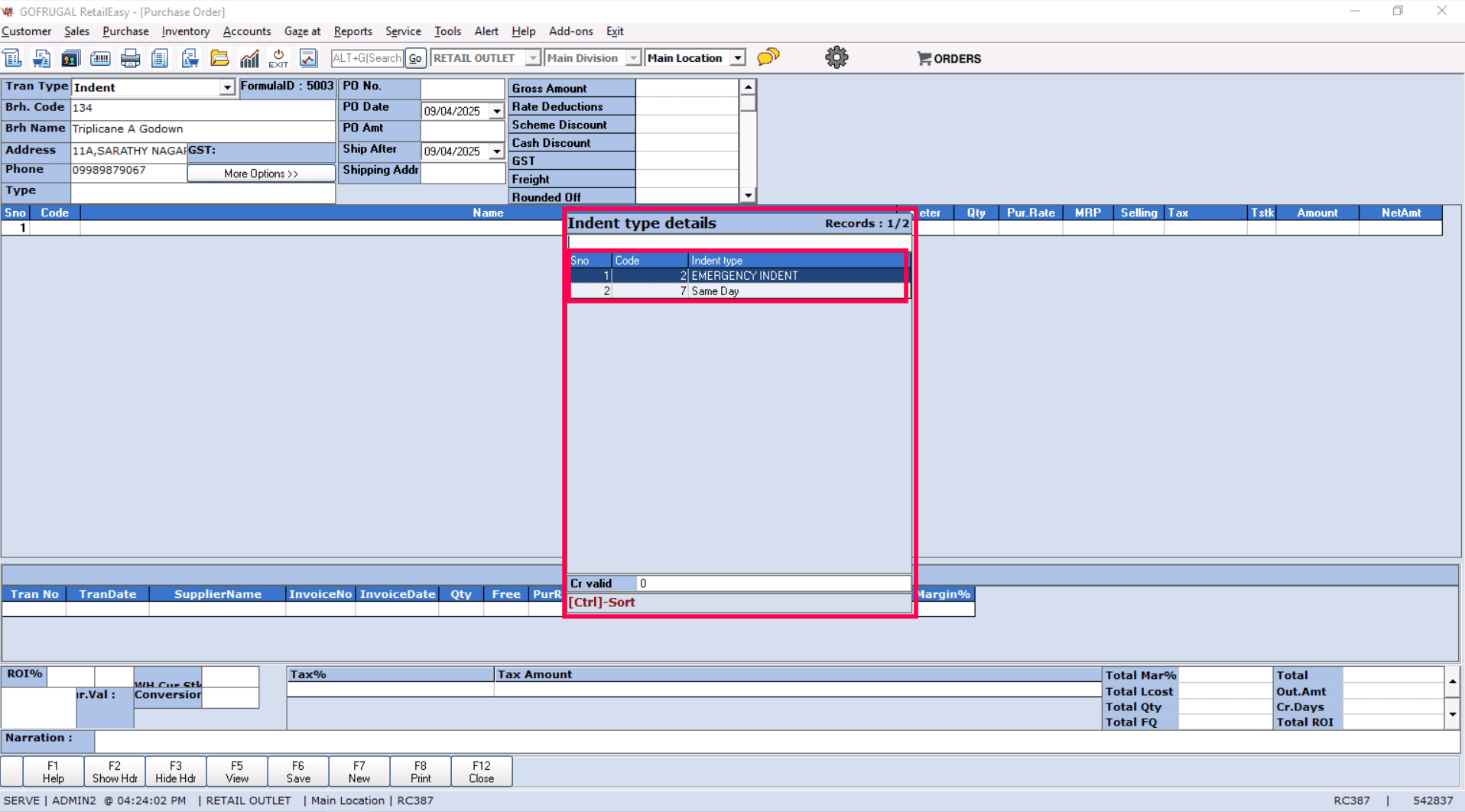Open the Help menu
The image size is (1465, 812).
pyautogui.click(x=523, y=31)
